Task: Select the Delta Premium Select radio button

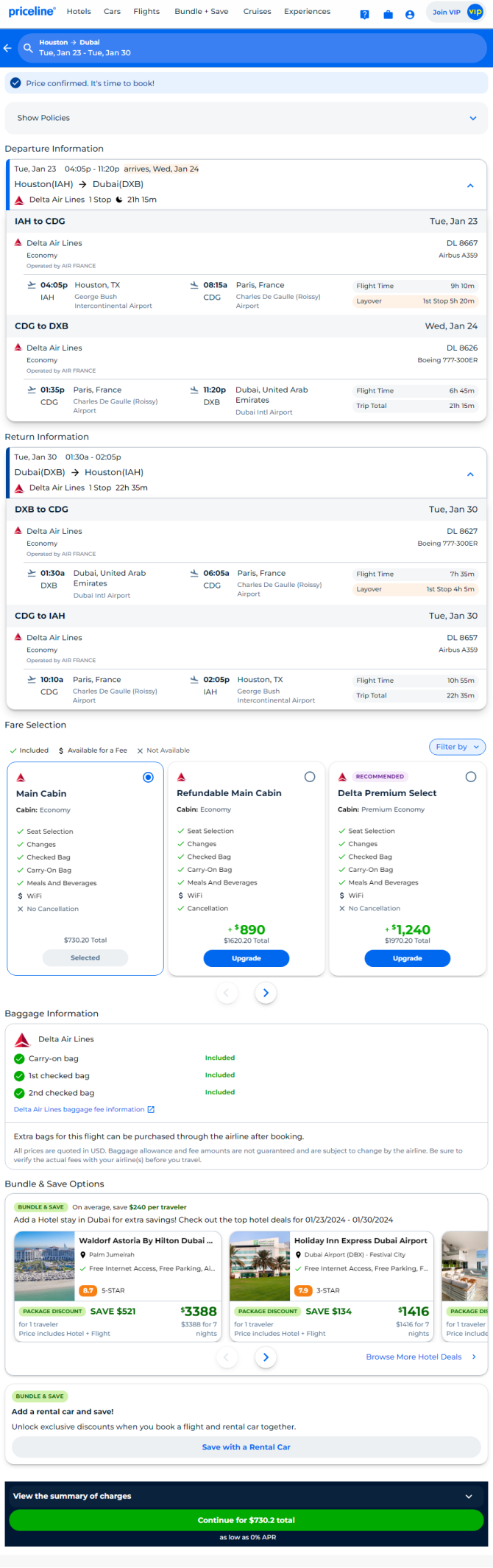Action: pyautogui.click(x=471, y=776)
